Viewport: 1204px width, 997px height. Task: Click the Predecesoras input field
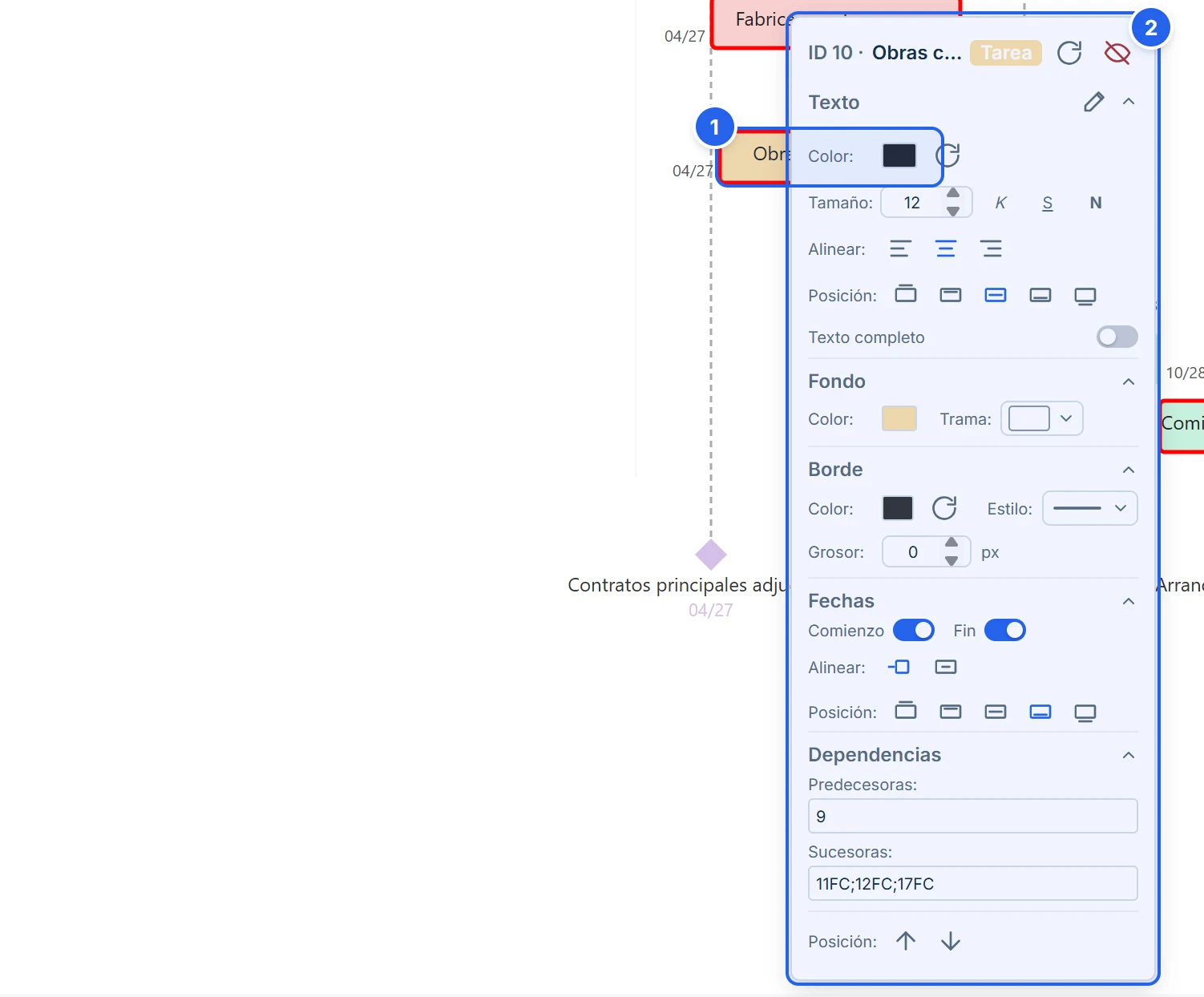coord(973,816)
